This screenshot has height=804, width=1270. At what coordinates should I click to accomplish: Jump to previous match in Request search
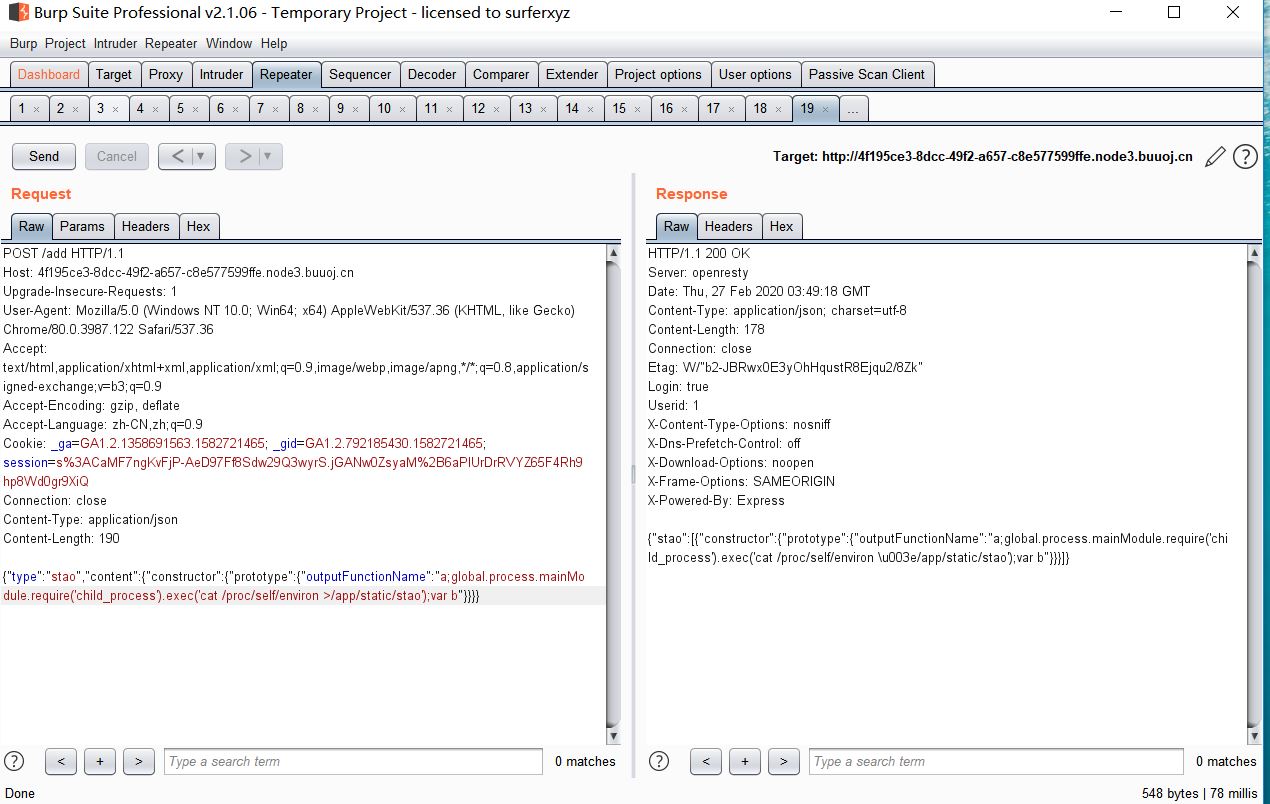[x=61, y=761]
